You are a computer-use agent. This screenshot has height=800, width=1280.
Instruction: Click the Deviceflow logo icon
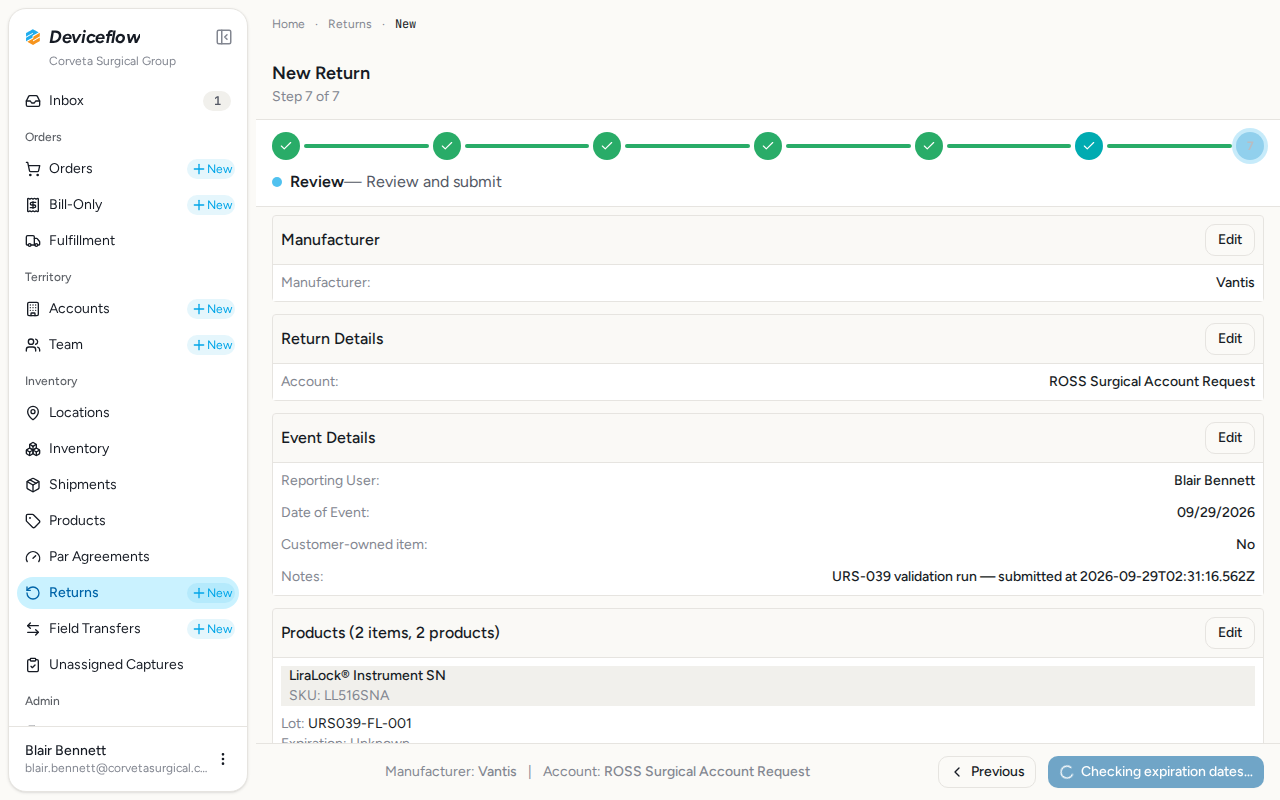point(33,37)
